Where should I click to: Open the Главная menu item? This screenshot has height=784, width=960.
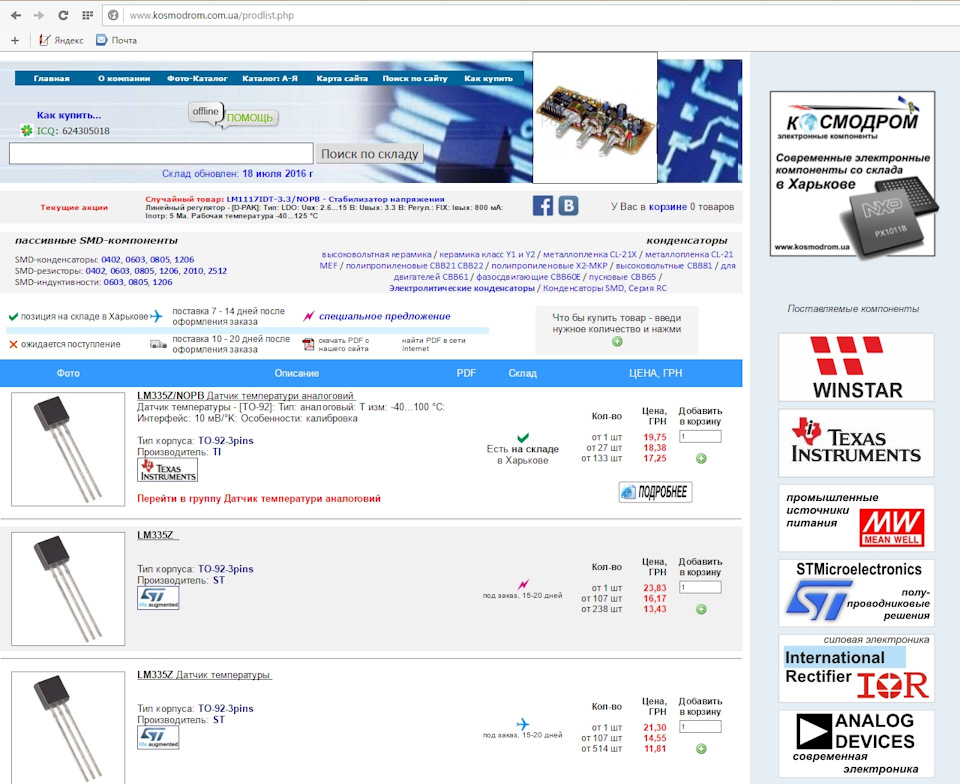pos(51,78)
